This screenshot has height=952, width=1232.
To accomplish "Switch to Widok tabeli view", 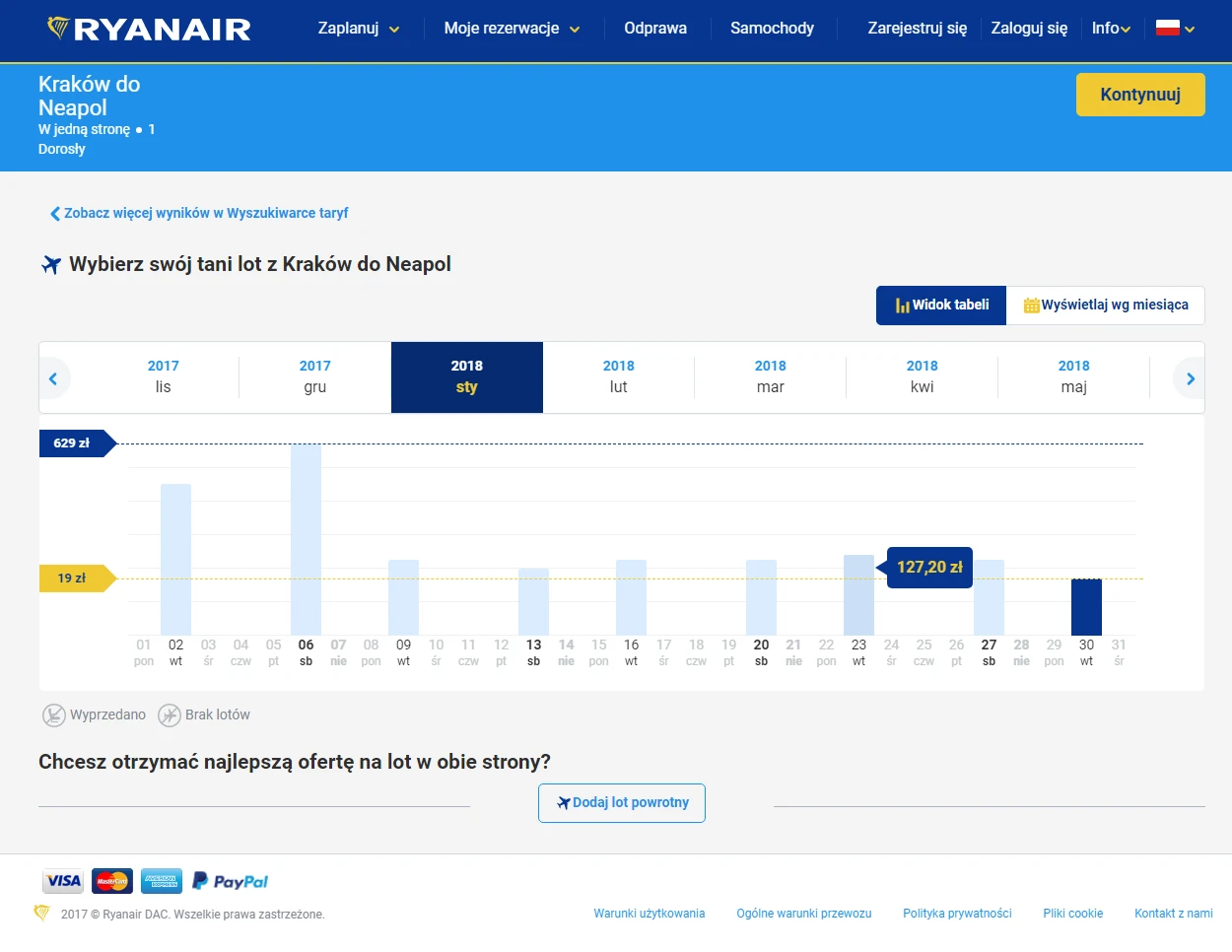I will click(x=941, y=306).
